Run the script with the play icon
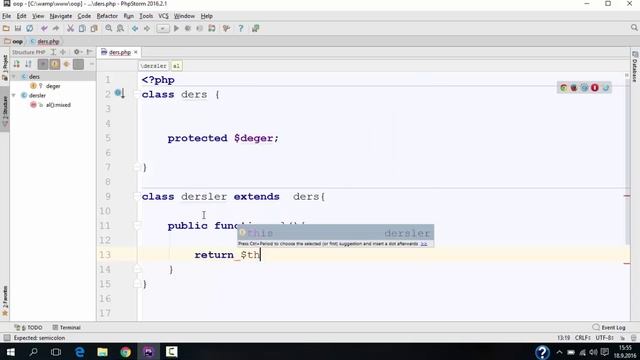The height and width of the screenshot is (360, 640). [176, 28]
